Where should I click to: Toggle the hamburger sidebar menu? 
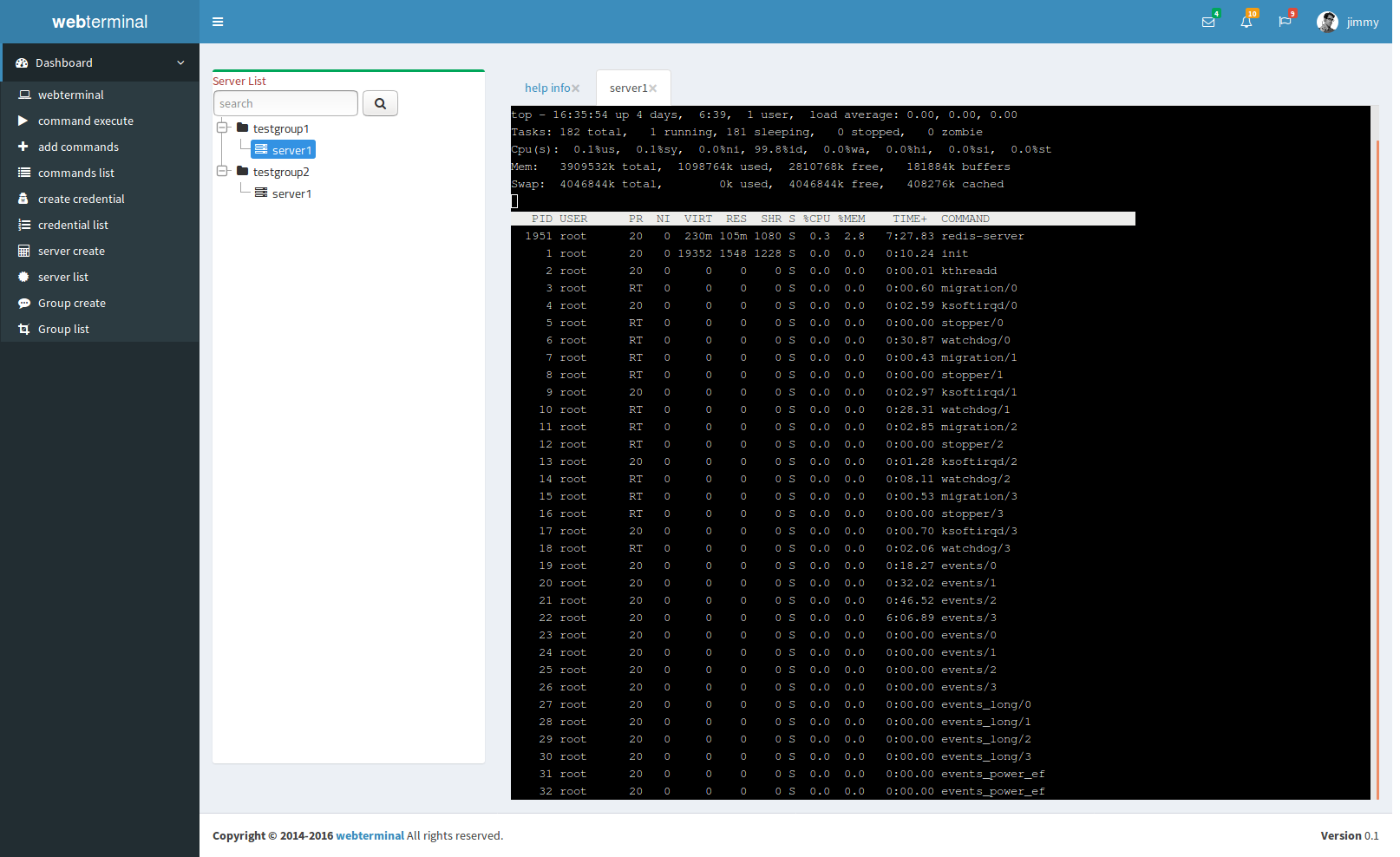click(218, 22)
